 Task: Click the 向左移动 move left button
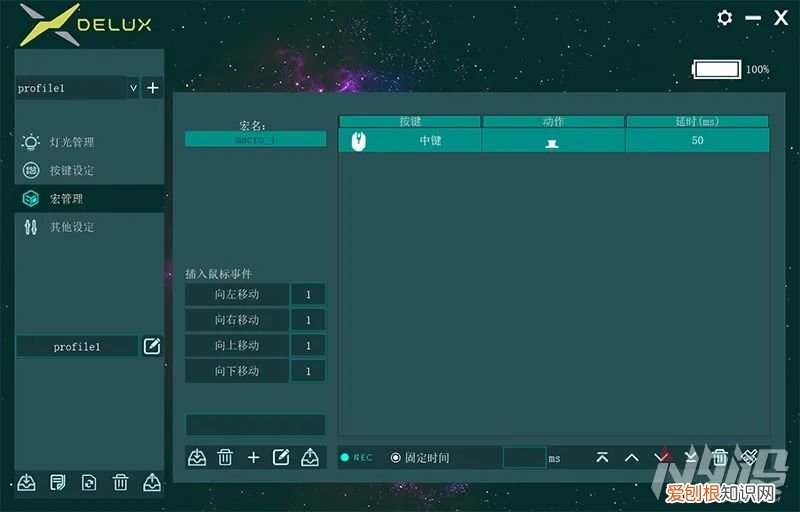point(237,294)
